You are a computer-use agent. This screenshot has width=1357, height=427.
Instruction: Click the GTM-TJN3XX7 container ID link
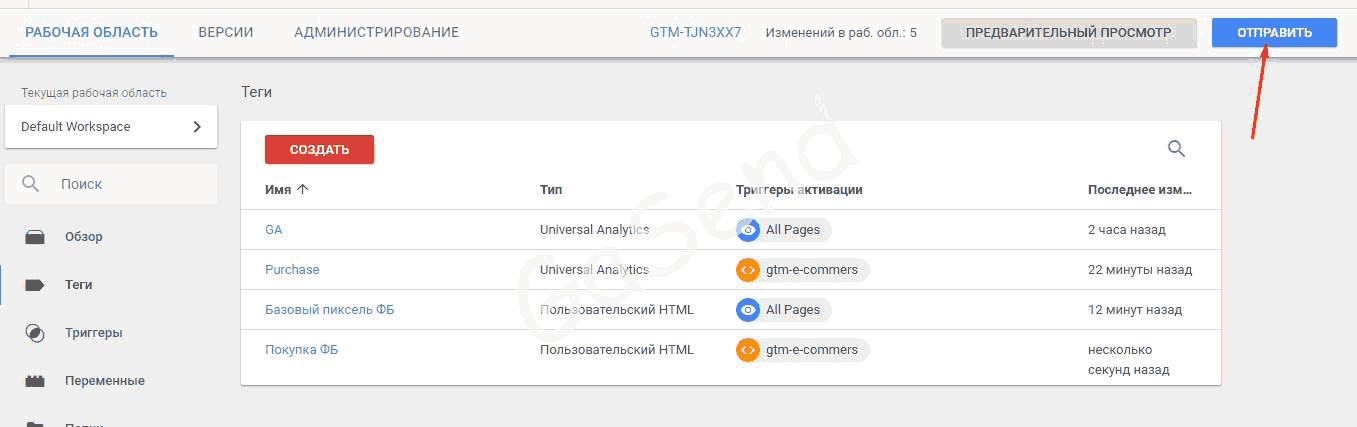(695, 32)
